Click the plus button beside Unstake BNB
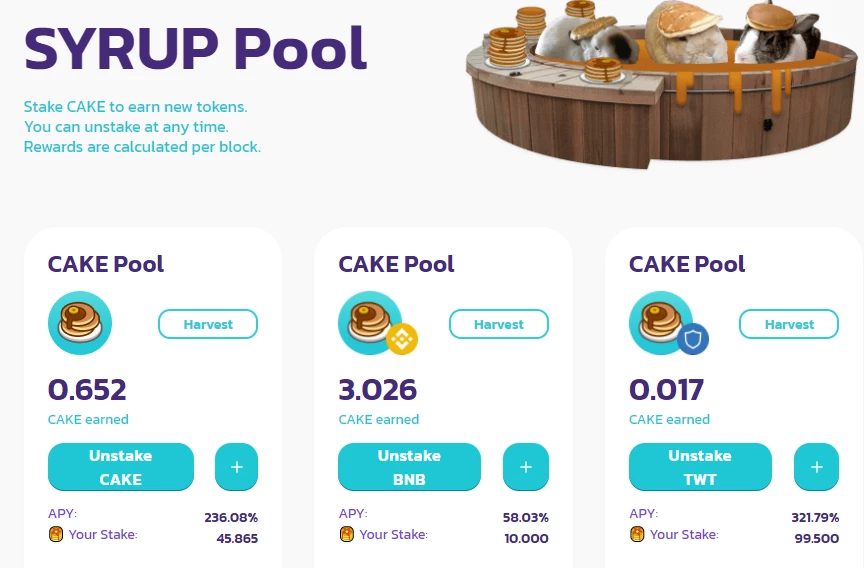This screenshot has width=864, height=568. click(x=526, y=467)
